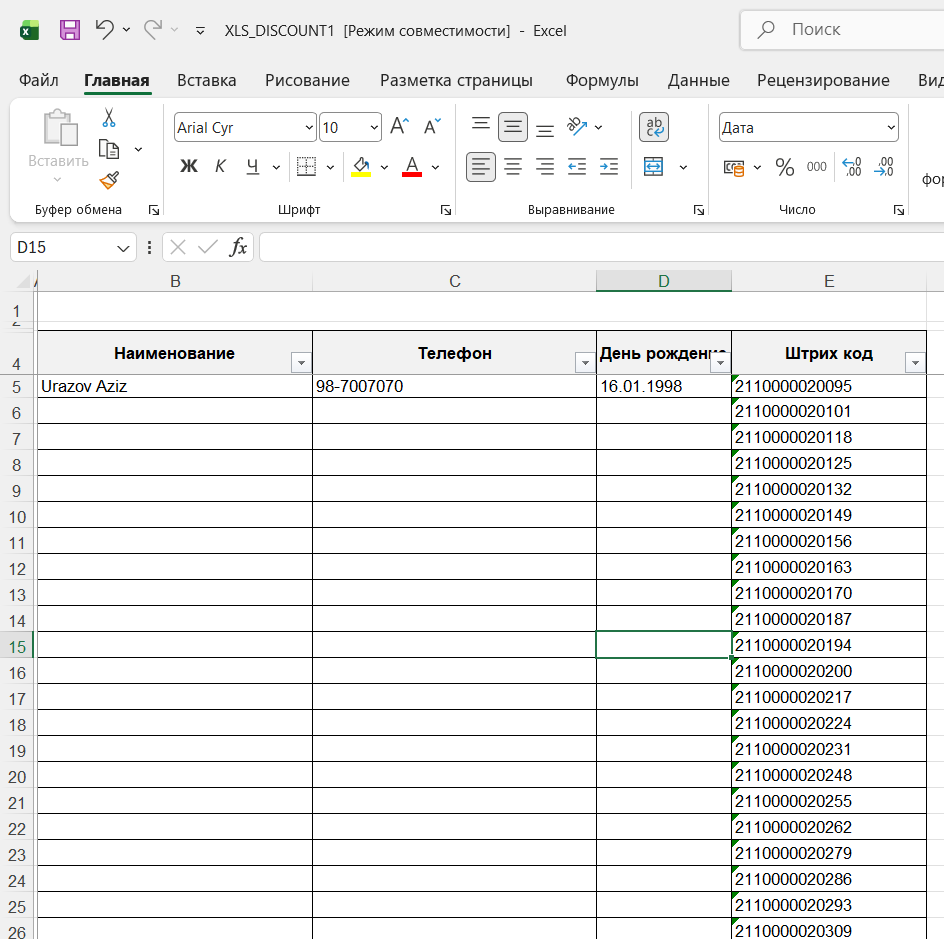Toggle Bold (Ж) formatting
This screenshot has height=939, width=944.
pos(189,167)
